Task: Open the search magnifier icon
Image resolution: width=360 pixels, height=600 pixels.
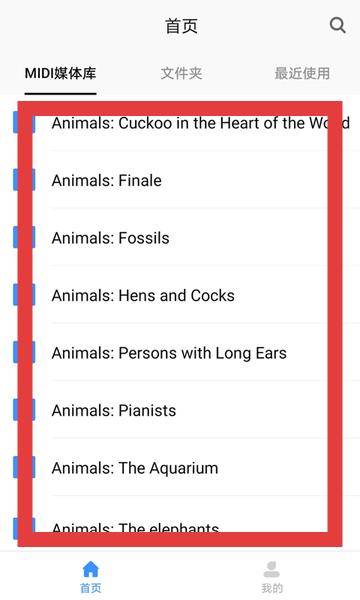Action: pos(337,26)
